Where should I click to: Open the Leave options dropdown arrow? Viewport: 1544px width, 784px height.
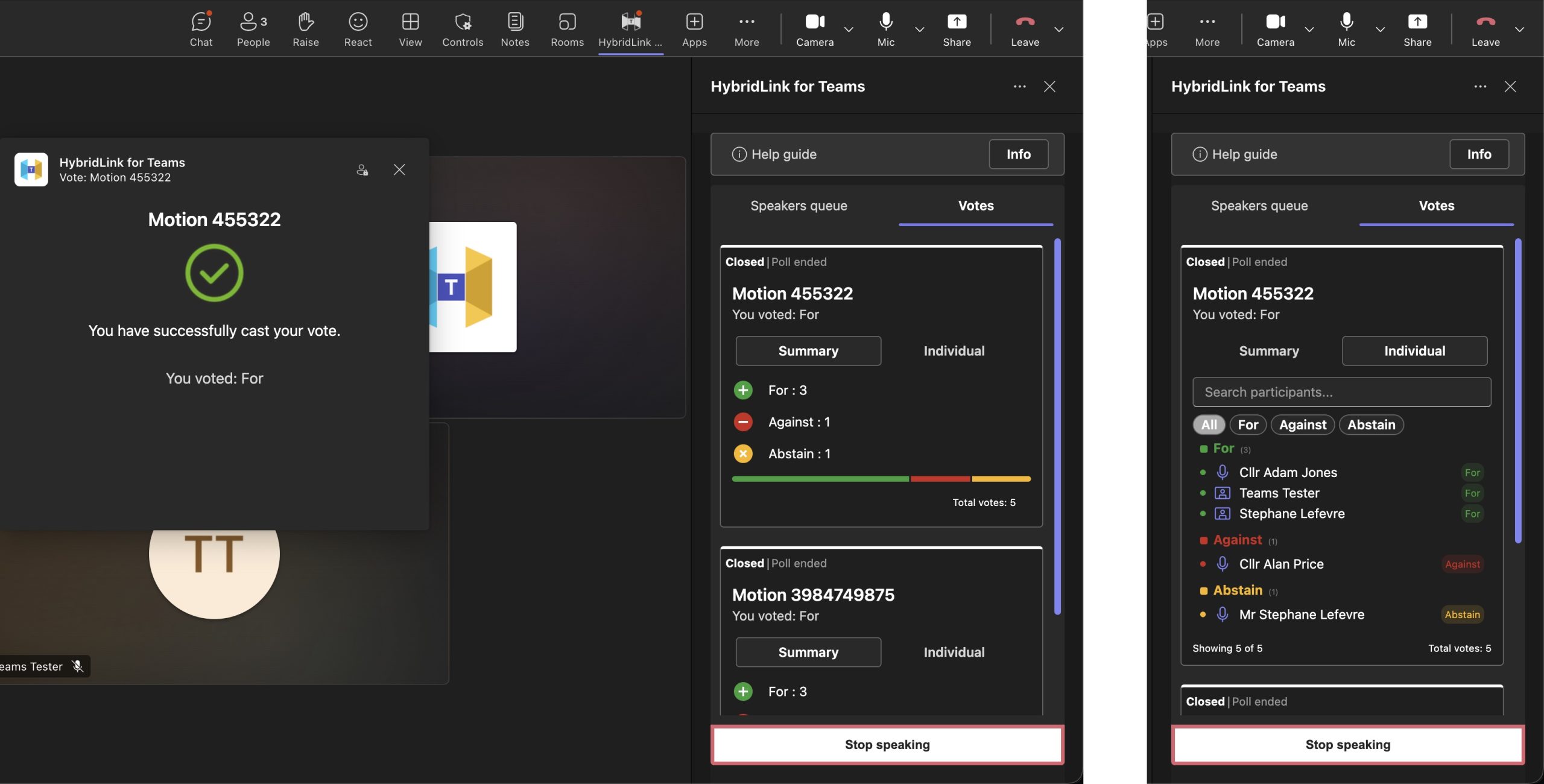(x=1058, y=29)
